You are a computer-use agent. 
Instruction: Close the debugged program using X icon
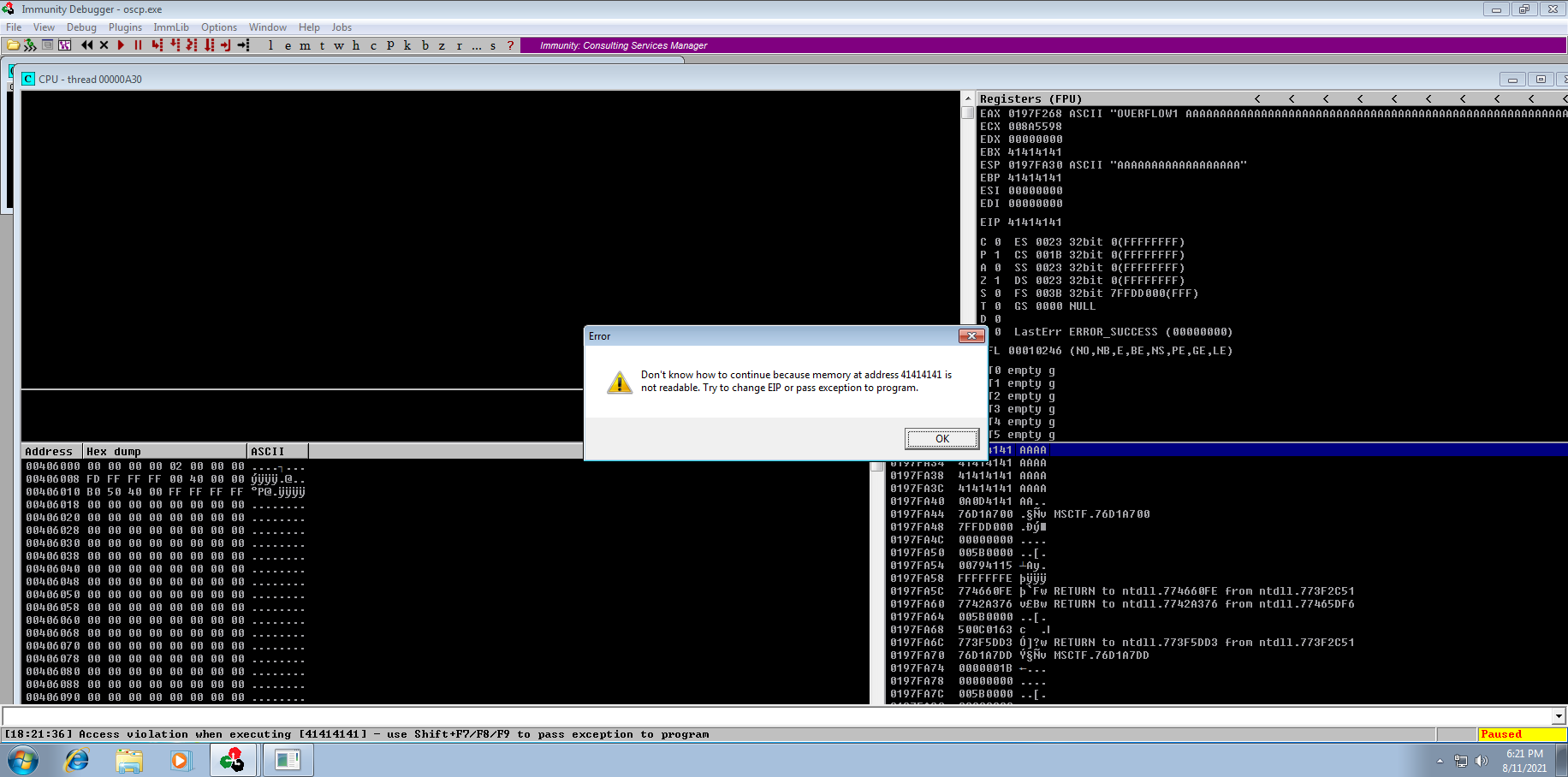(x=104, y=45)
